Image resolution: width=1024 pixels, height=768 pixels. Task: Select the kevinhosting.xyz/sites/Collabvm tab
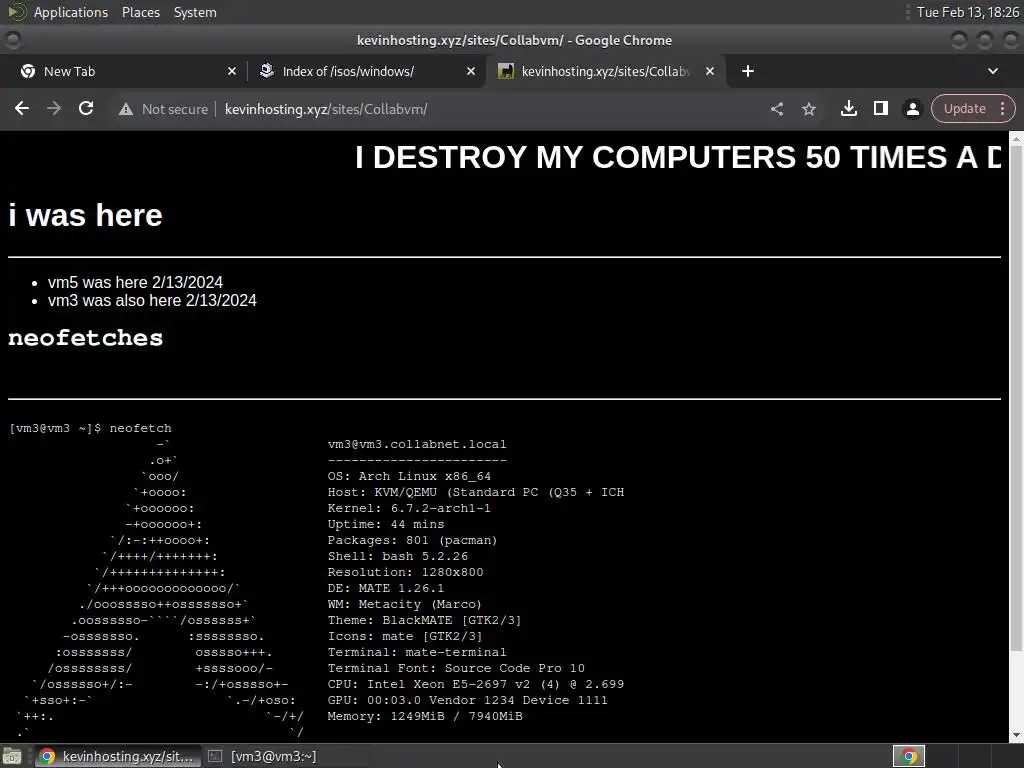[x=604, y=71]
